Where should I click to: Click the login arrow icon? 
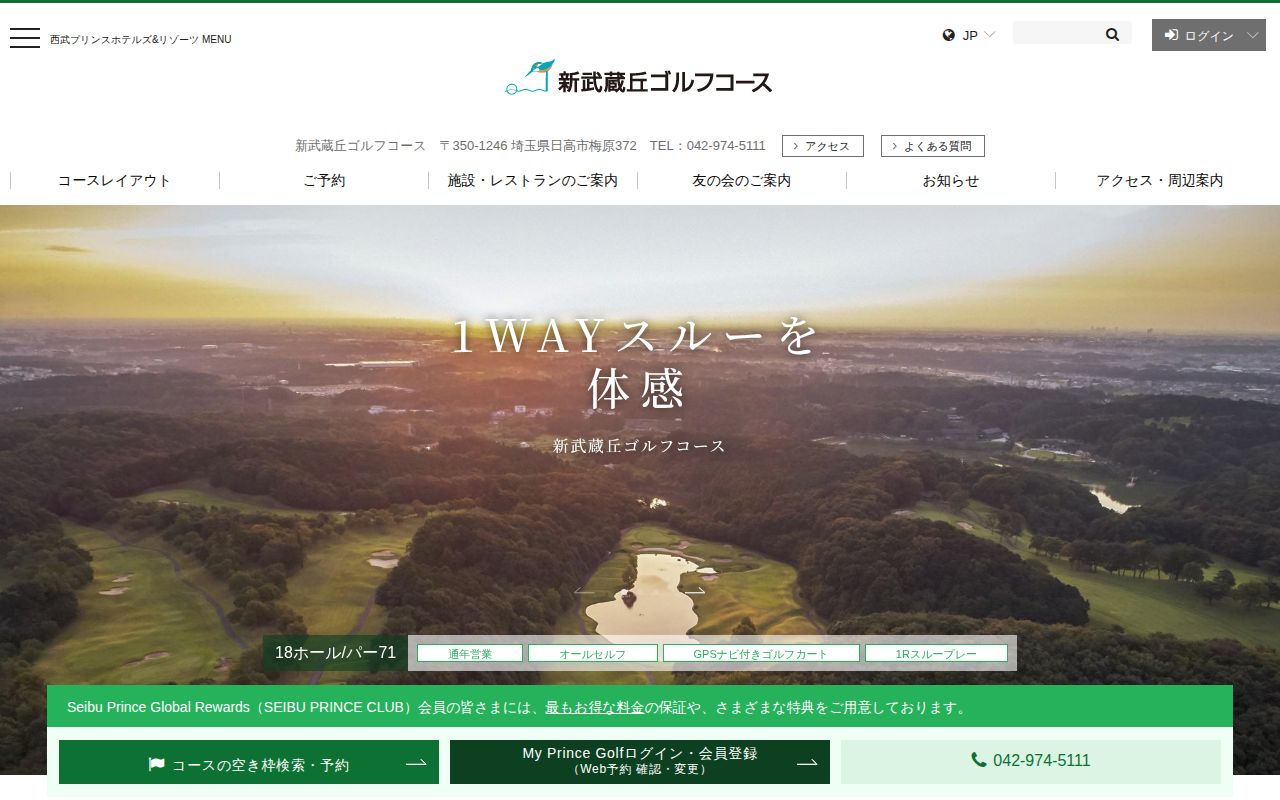[x=1171, y=35]
